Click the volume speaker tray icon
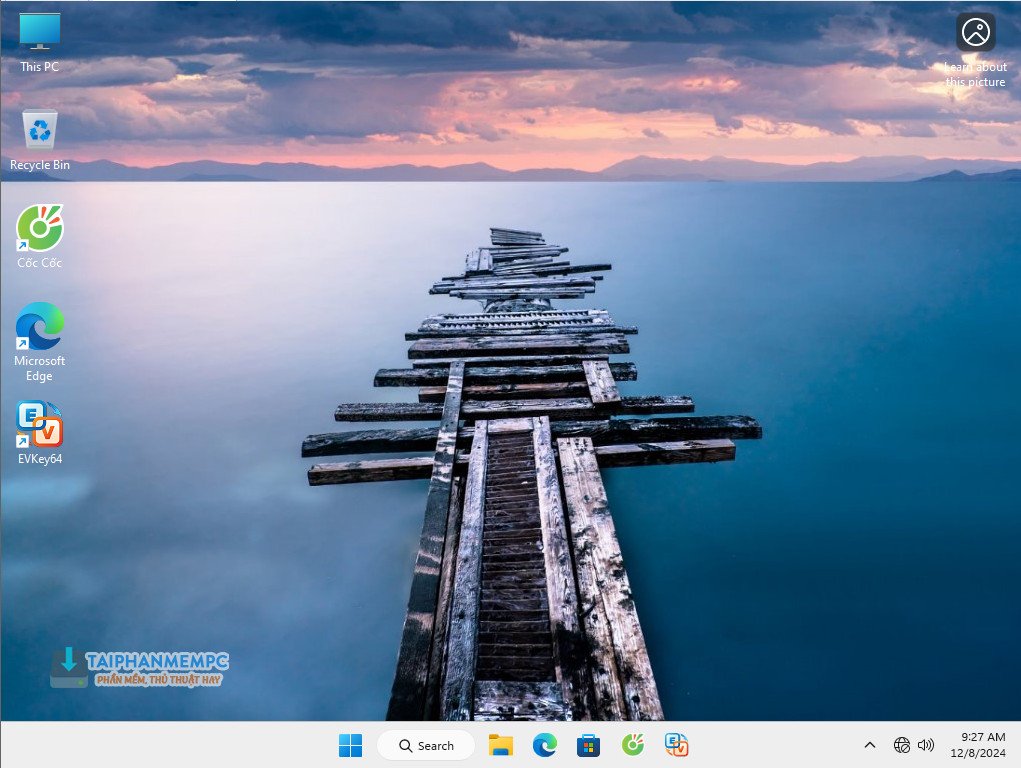 click(926, 745)
